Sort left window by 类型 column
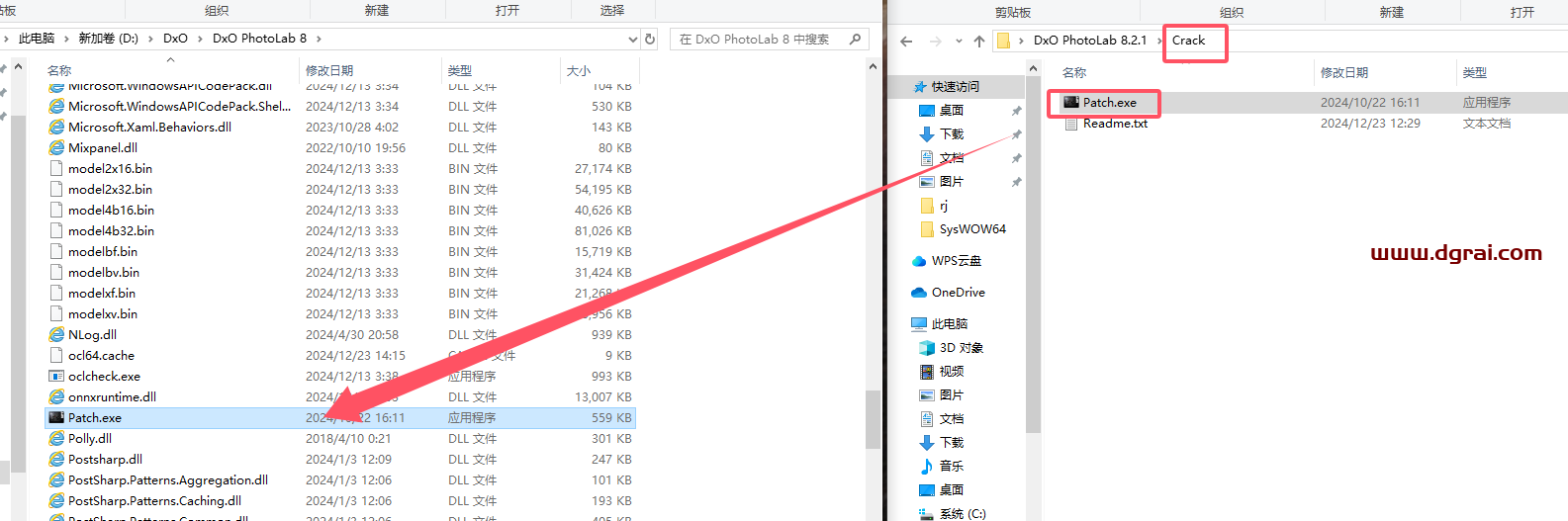The width and height of the screenshot is (1568, 521). 460,70
